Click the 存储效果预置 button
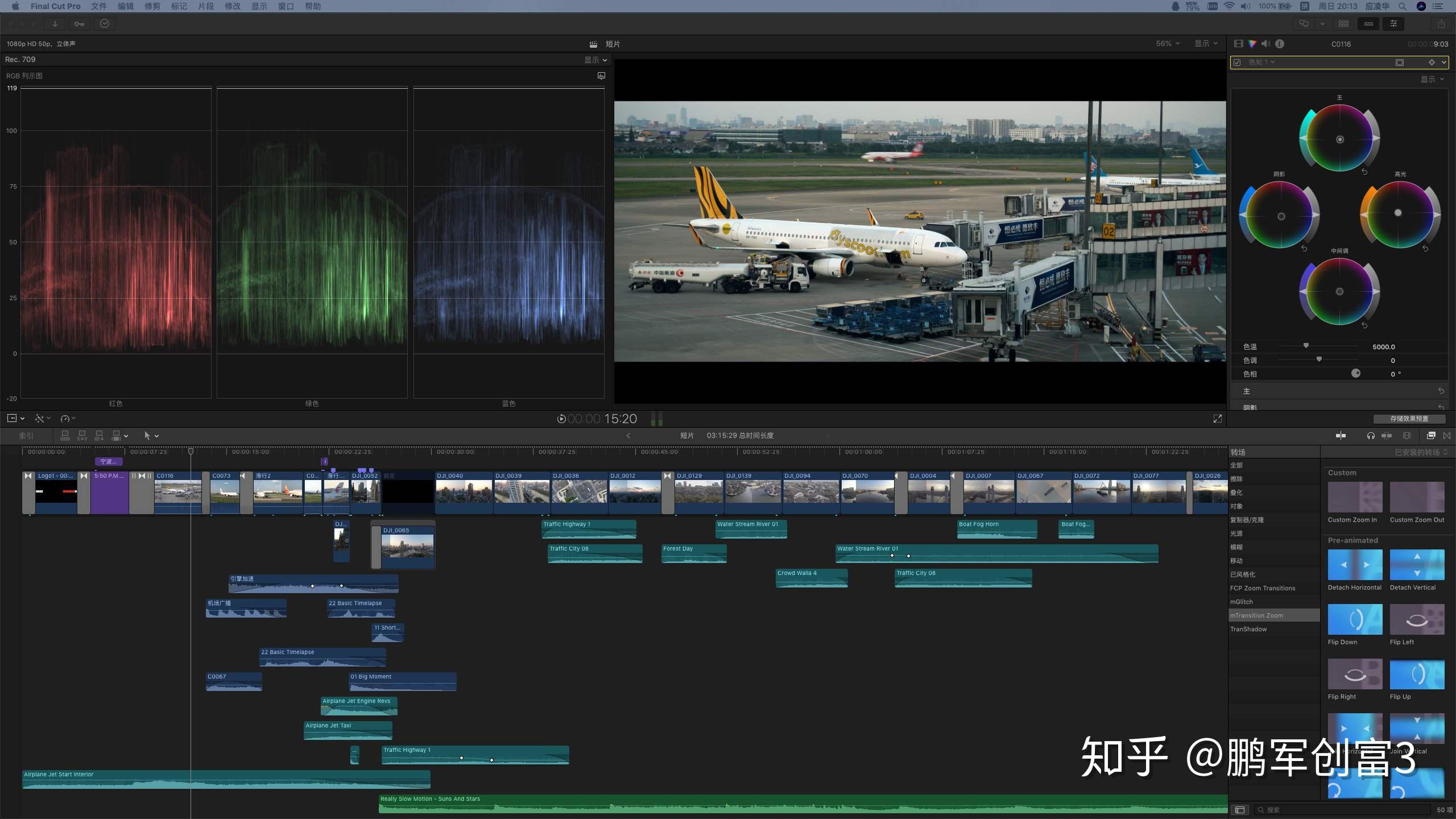Image resolution: width=1456 pixels, height=819 pixels. point(1409,419)
